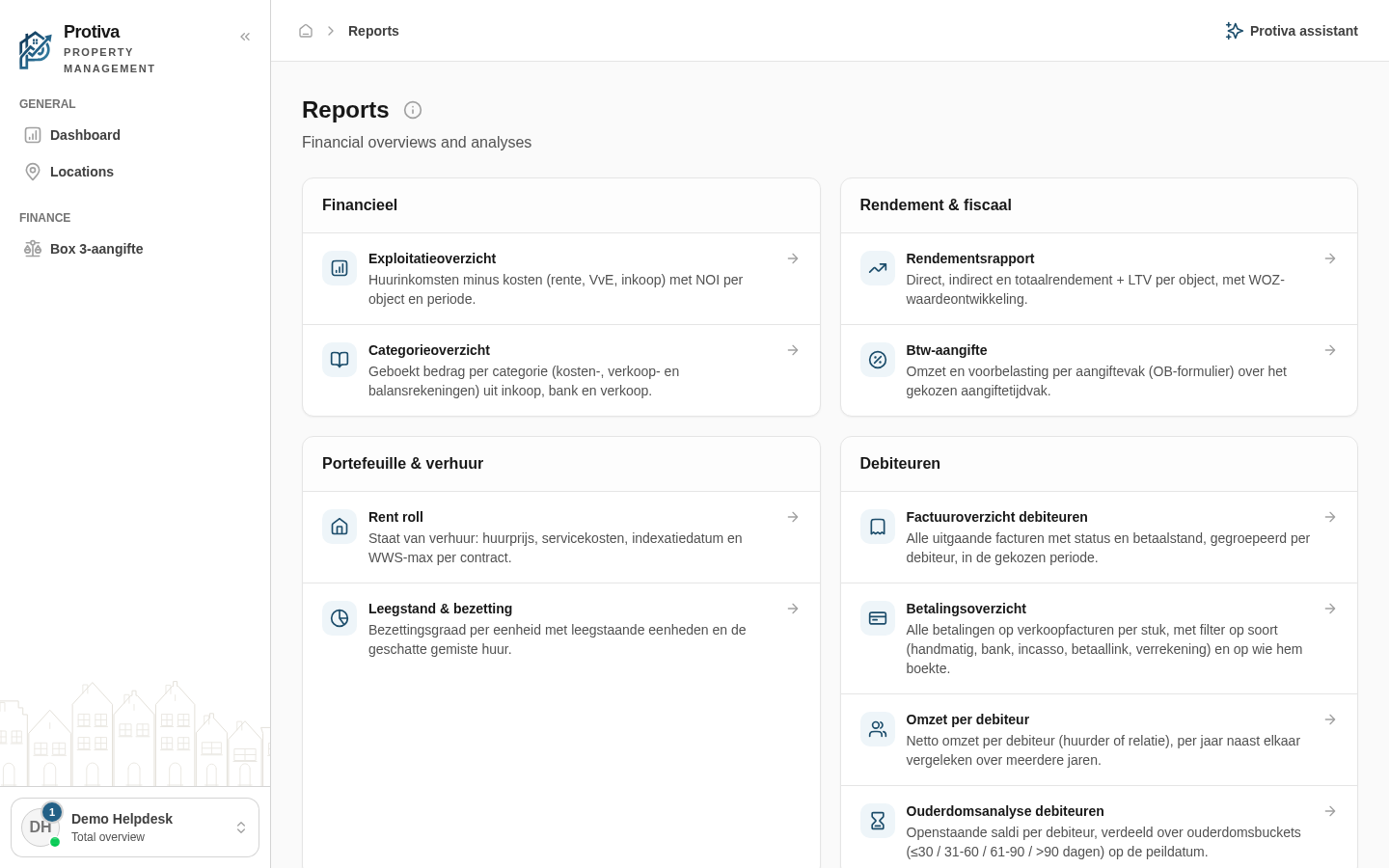This screenshot has height=868, width=1389.
Task: Expand the Demo Helpdesk account switcher
Action: click(x=135, y=827)
